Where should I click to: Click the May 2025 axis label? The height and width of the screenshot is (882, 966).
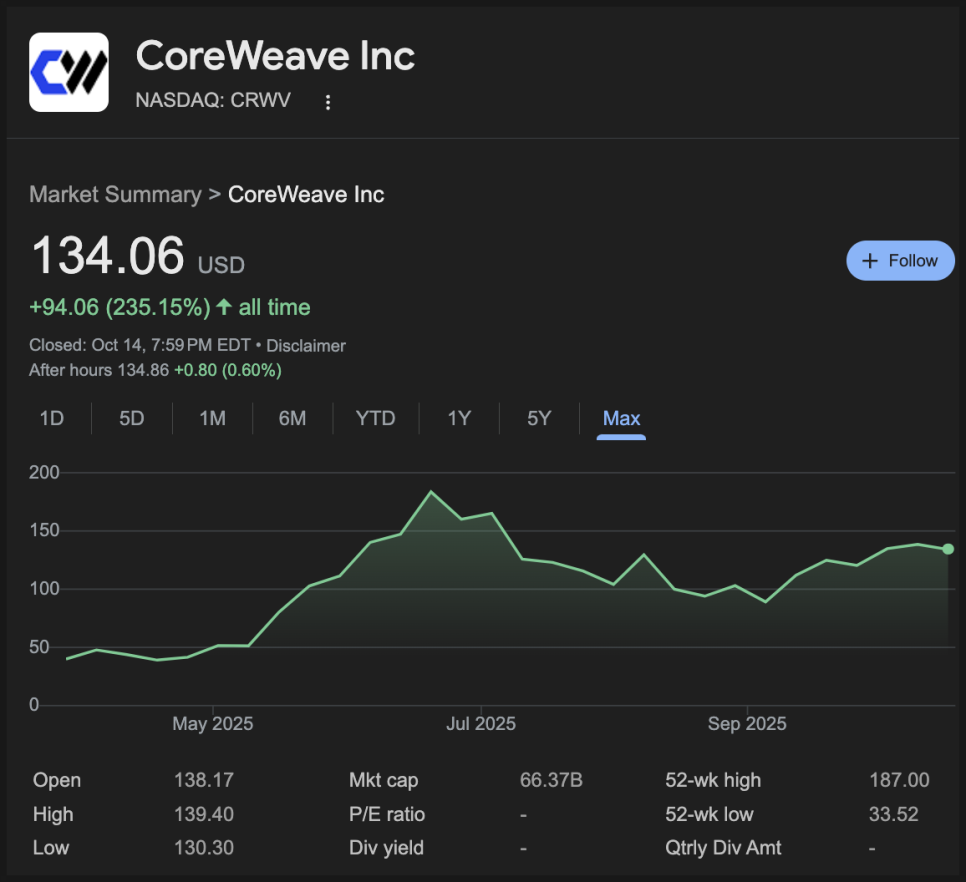click(x=213, y=723)
